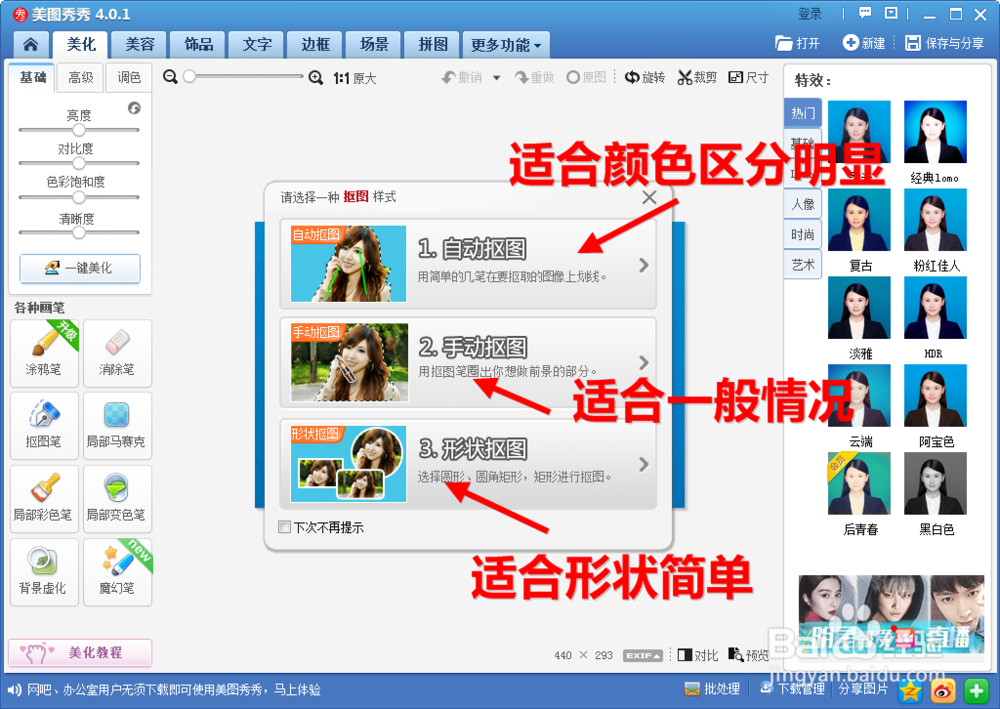1000x709 pixels.
Task: Open the 调色 color tab
Action: 129,78
